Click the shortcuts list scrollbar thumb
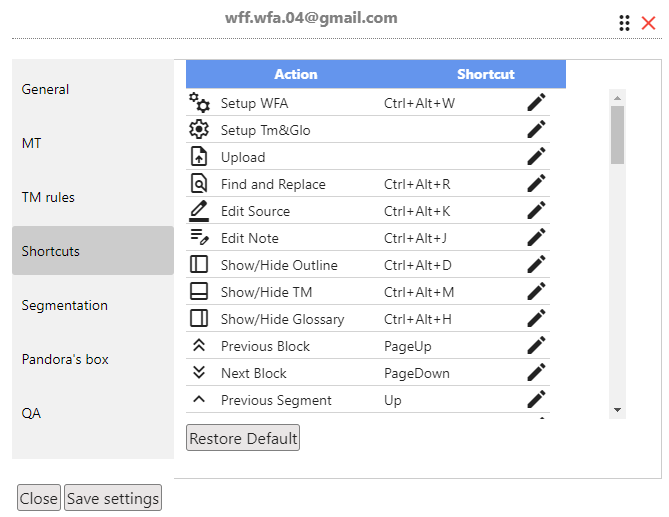This screenshot has height=517, width=669. (617, 135)
